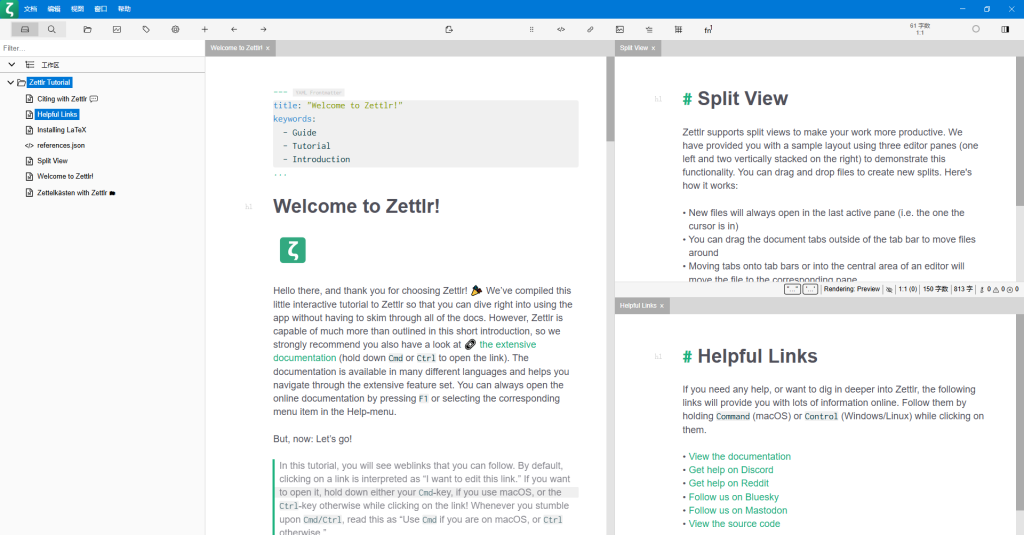This screenshot has height=535, width=1024.
Task: Insert an image via picture icon
Action: 620,29
